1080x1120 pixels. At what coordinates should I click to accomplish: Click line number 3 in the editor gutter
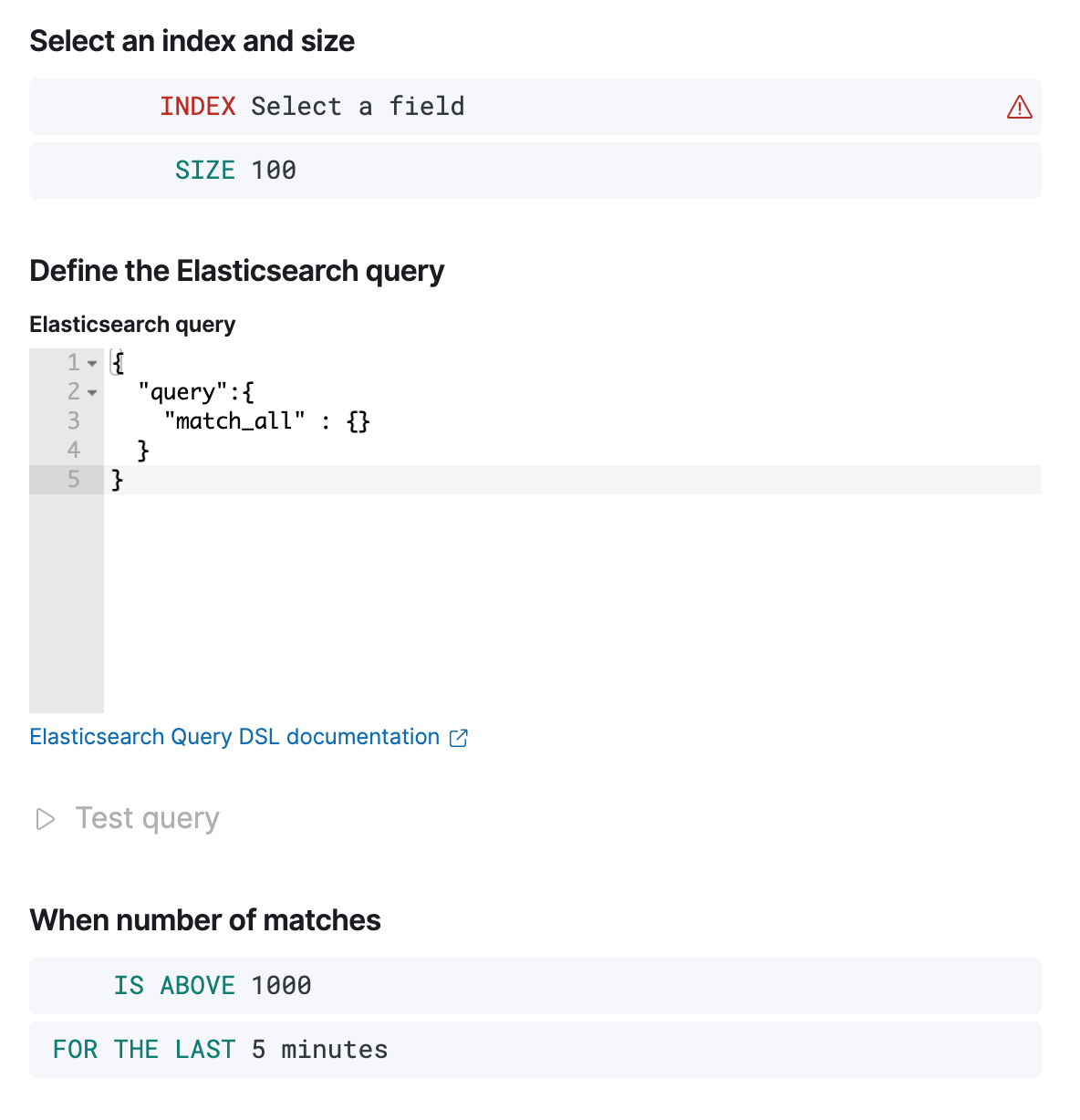[x=74, y=420]
